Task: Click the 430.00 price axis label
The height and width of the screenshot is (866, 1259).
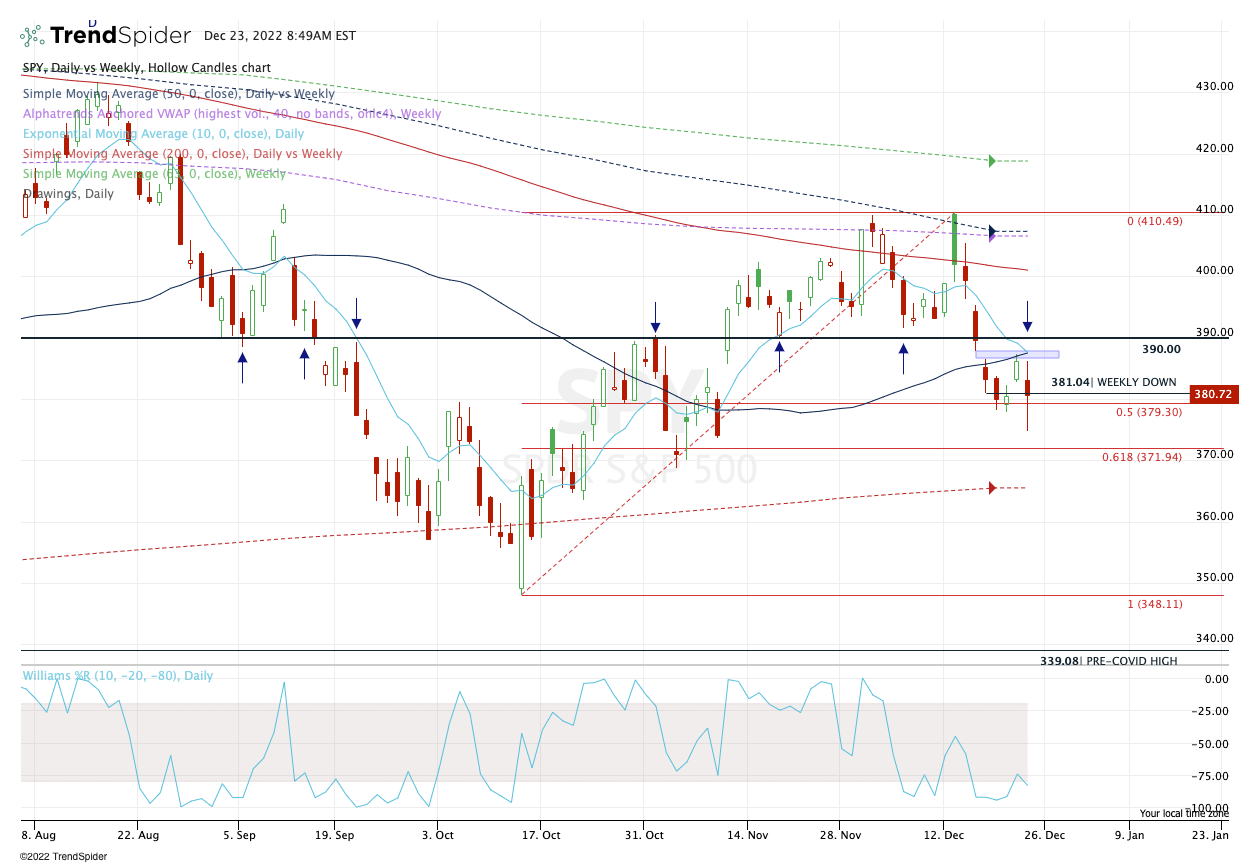Action: [1215, 87]
